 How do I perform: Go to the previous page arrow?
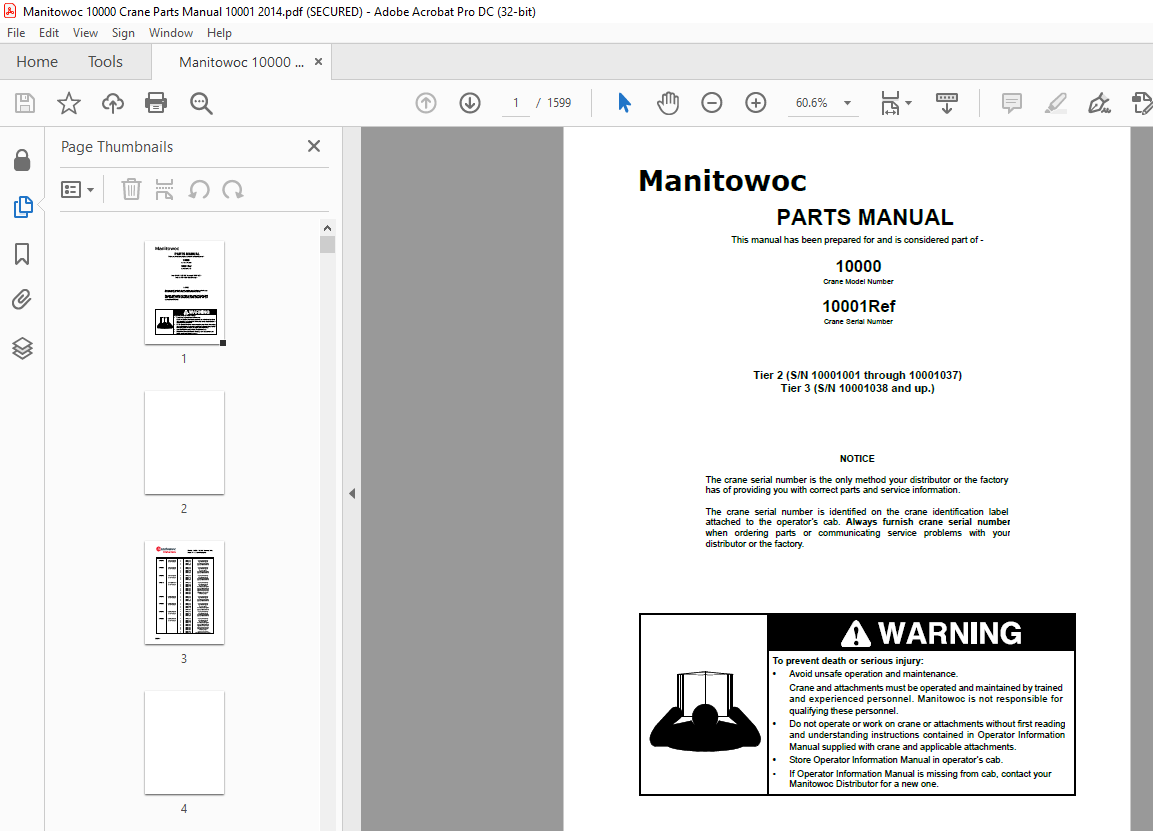click(426, 103)
